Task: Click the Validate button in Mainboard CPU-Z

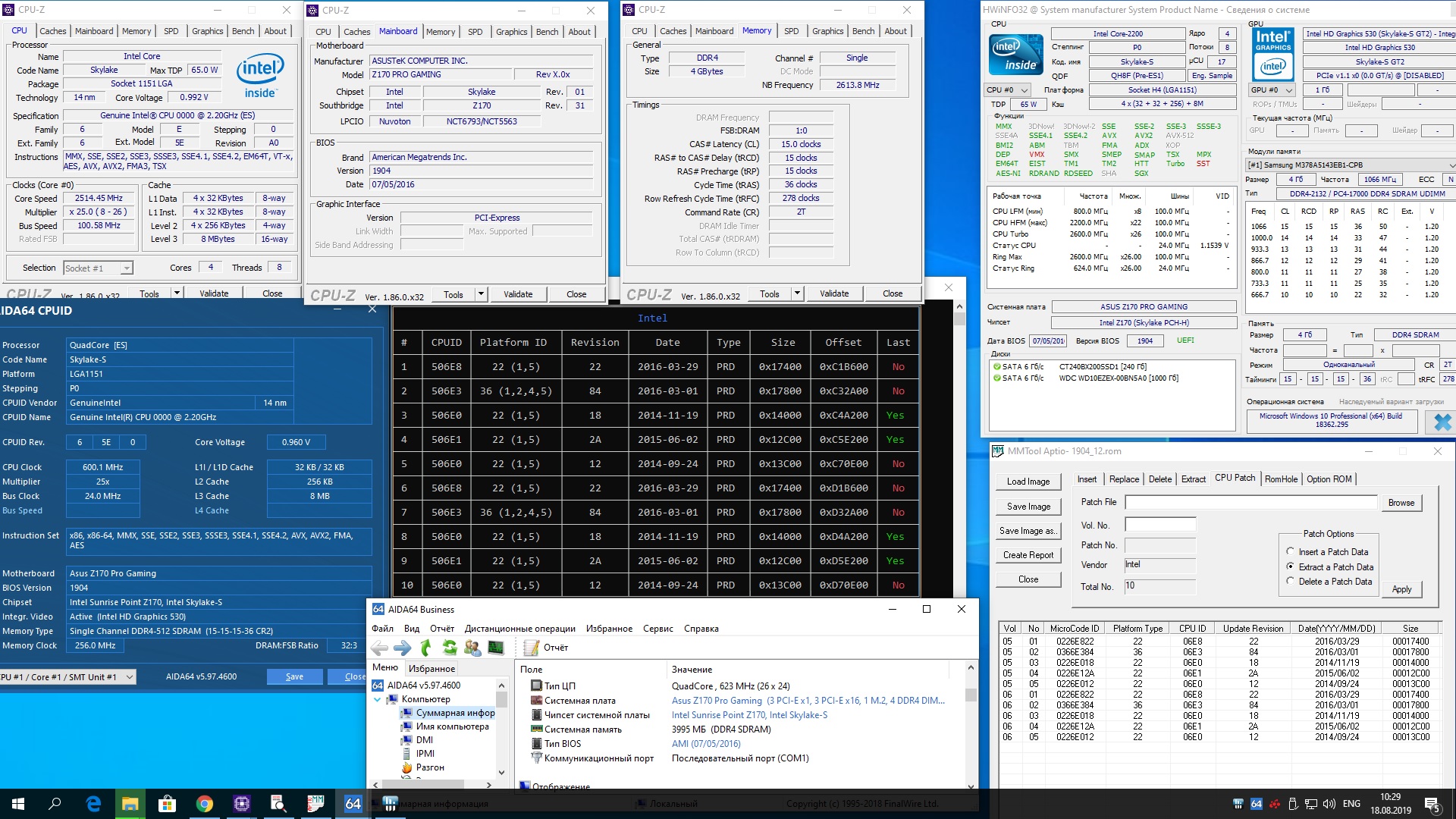Action: coord(518,294)
